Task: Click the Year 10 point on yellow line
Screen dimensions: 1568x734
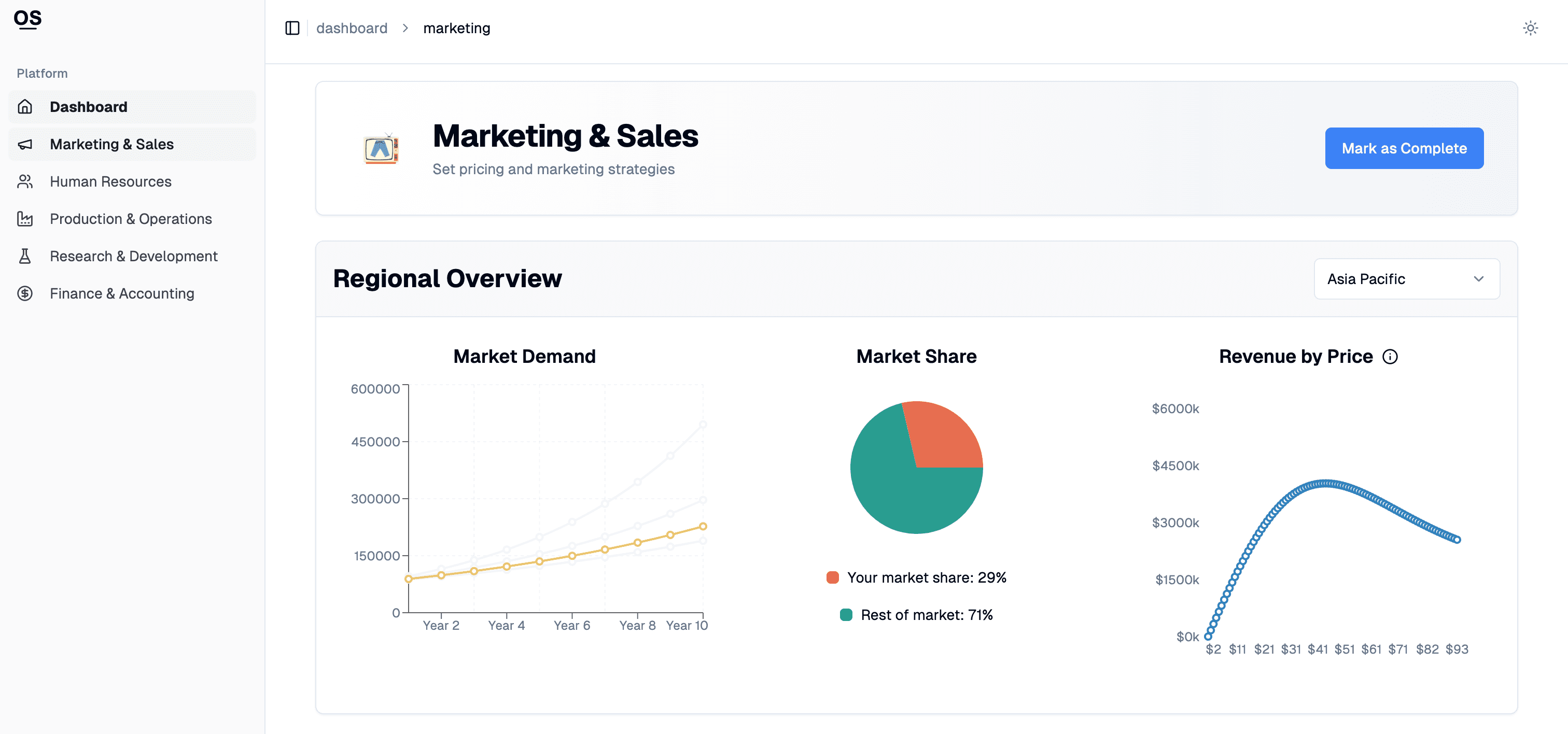Action: [x=703, y=527]
